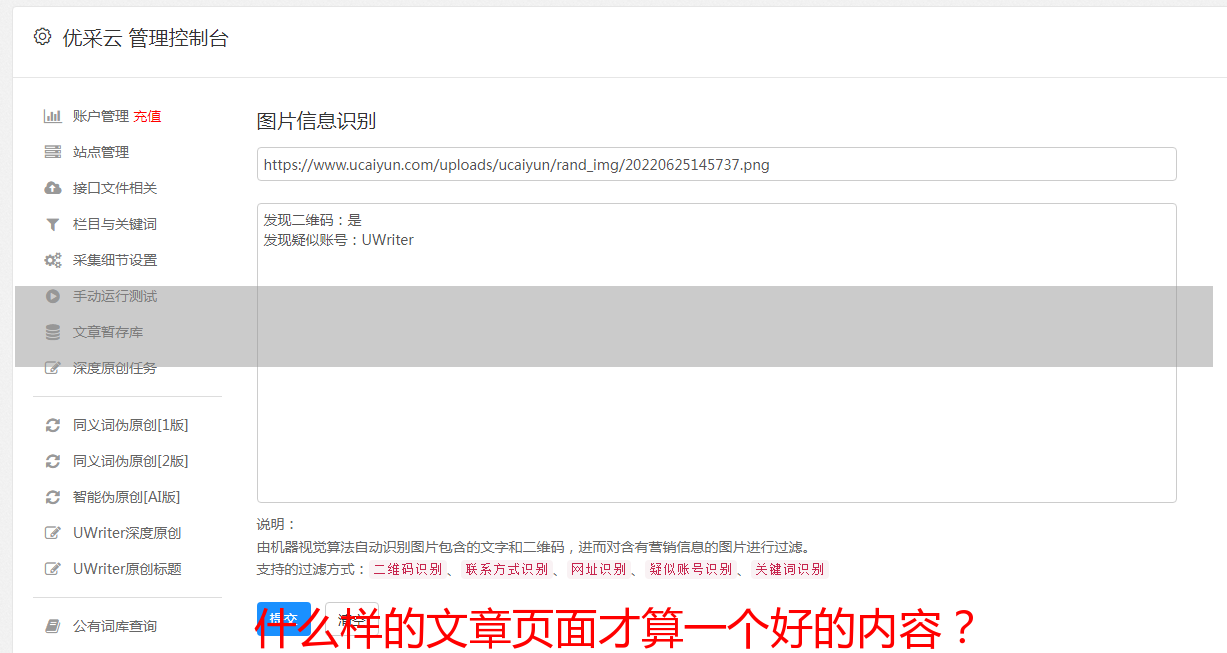Open 账户管理 bar chart icon
This screenshot has width=1227, height=653.
pyautogui.click(x=53, y=116)
